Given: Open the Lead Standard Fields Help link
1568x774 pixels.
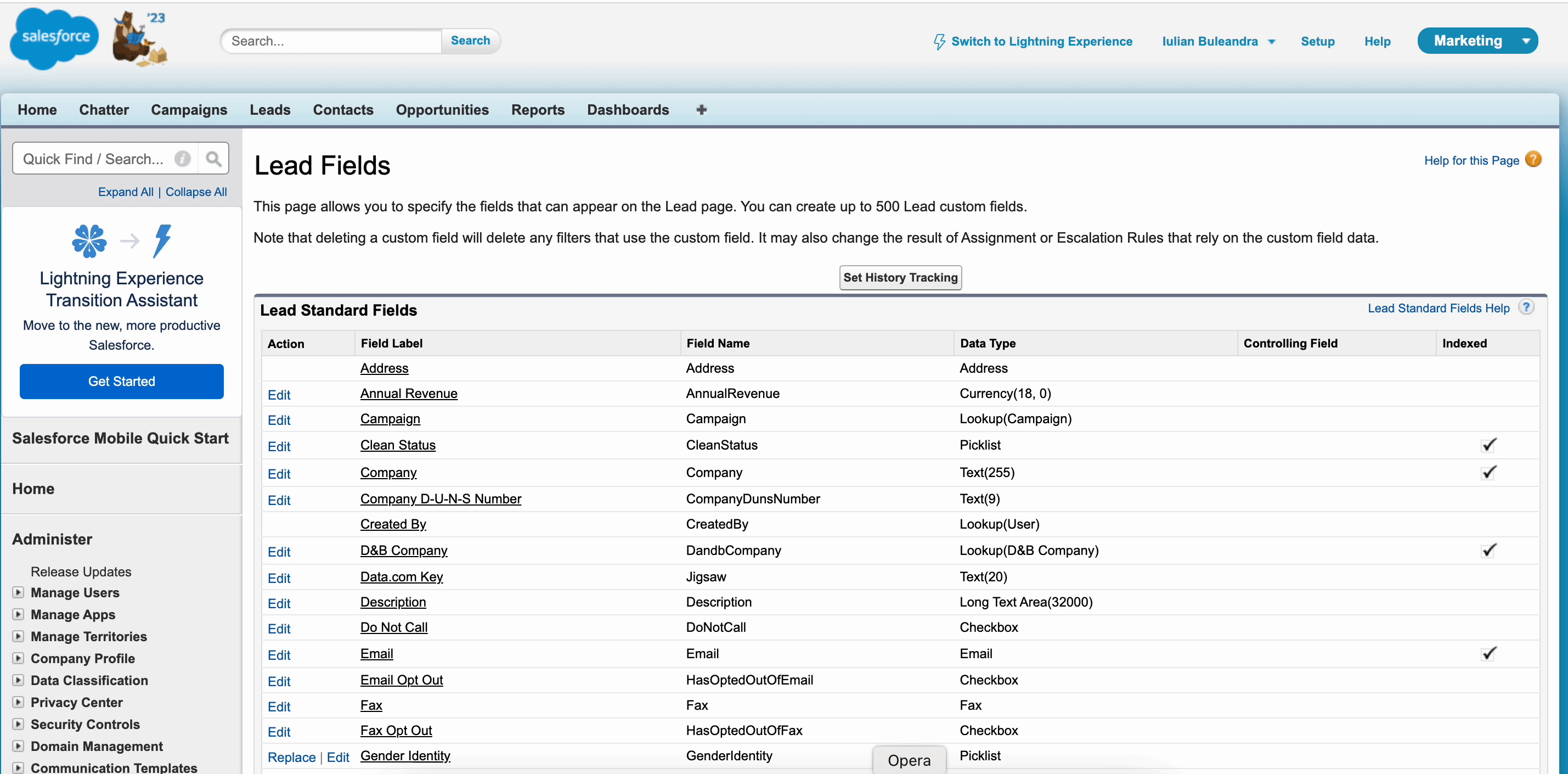Looking at the screenshot, I should coord(1439,308).
